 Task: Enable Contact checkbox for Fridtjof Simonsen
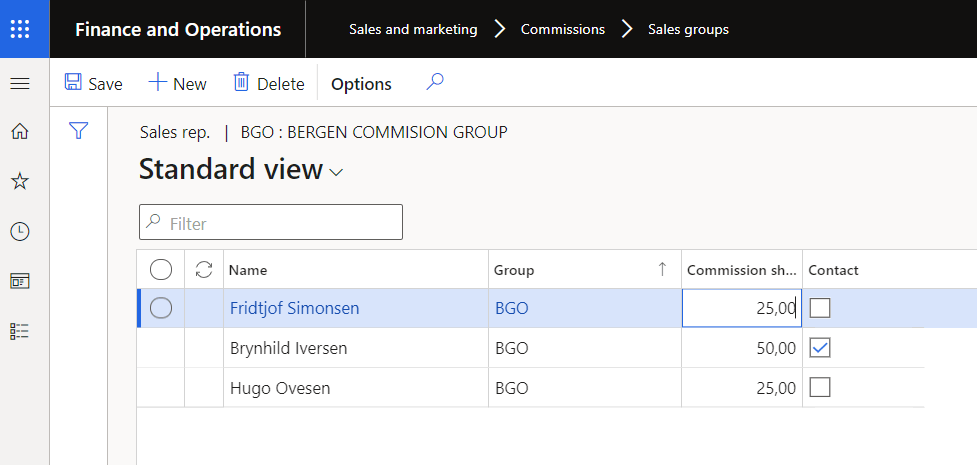pos(820,308)
